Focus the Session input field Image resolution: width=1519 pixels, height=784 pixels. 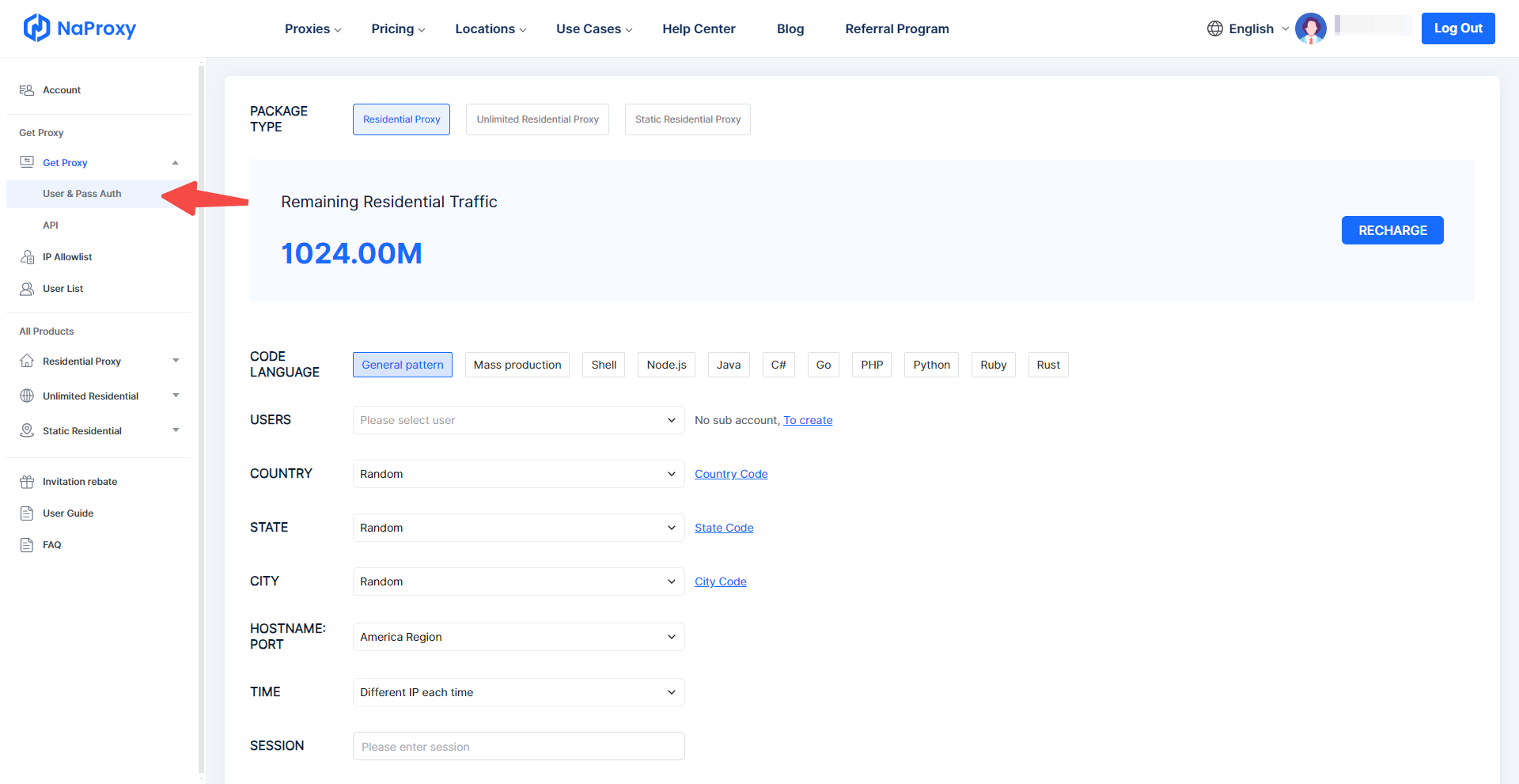pos(518,746)
